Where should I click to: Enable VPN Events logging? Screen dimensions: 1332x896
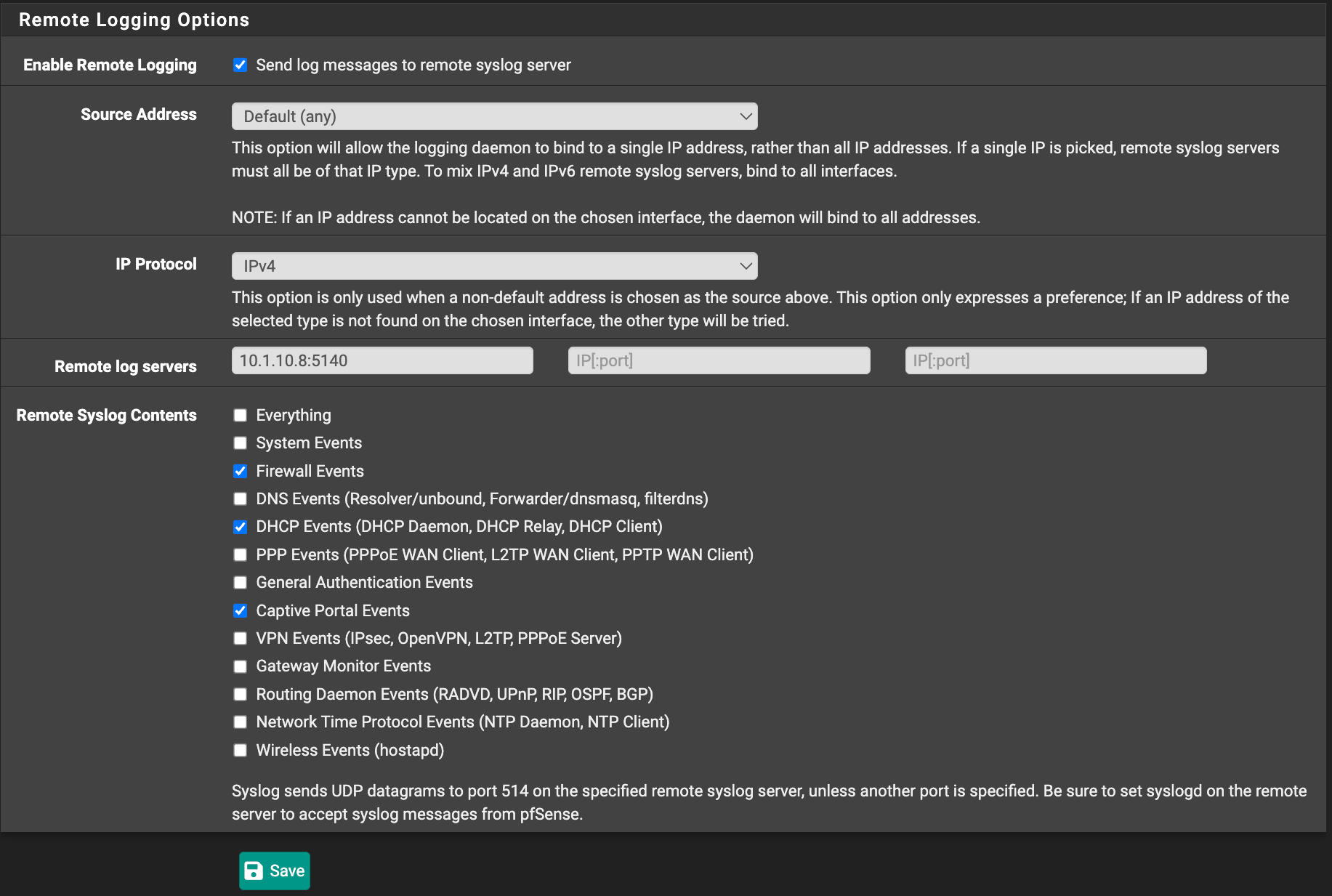click(241, 638)
